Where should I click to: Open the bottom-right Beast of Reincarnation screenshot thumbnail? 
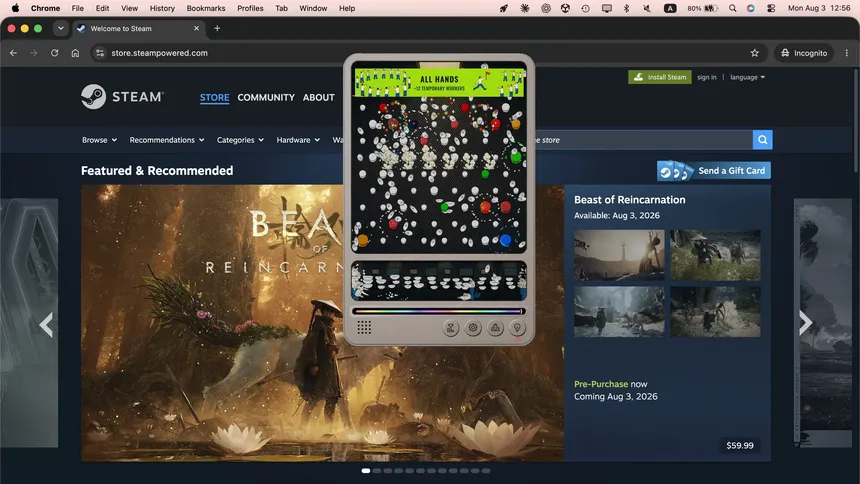715,312
